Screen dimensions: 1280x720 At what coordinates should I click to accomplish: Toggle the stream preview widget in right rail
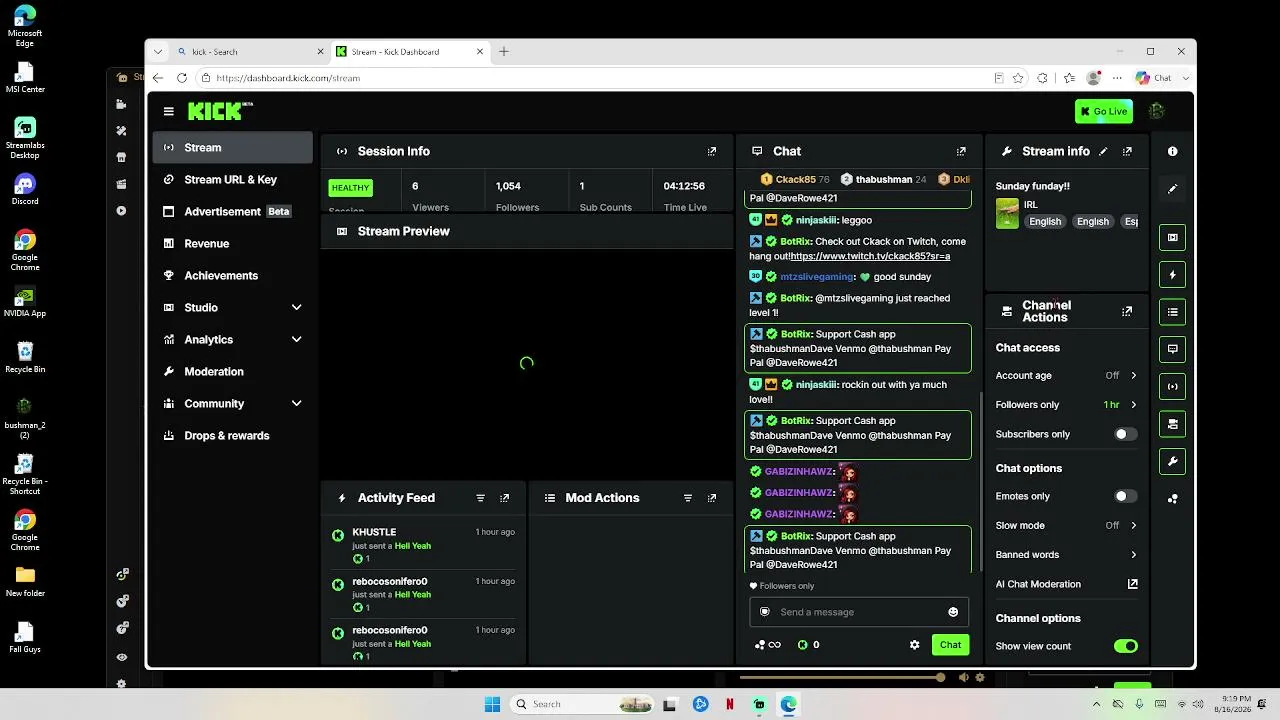(x=1173, y=237)
